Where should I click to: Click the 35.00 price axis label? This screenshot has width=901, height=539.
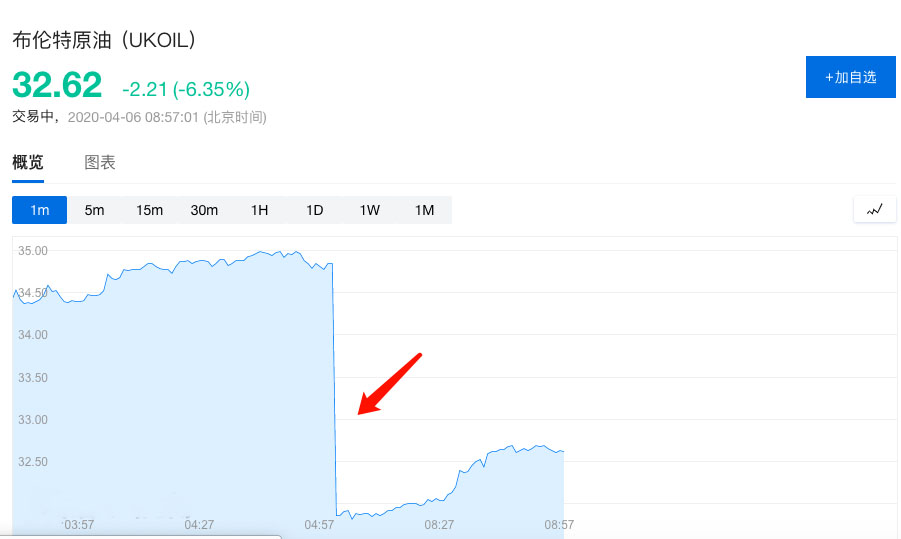[x=33, y=251]
